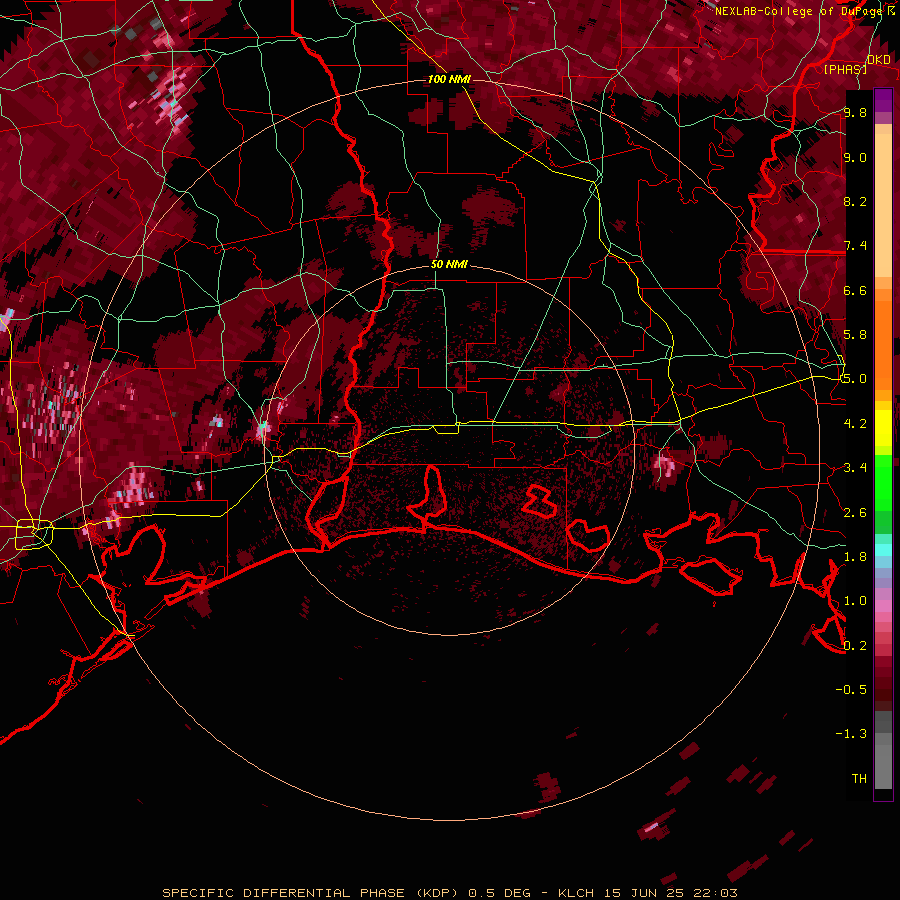
Task: Click the 1.8 scale label
Action: 855,557
